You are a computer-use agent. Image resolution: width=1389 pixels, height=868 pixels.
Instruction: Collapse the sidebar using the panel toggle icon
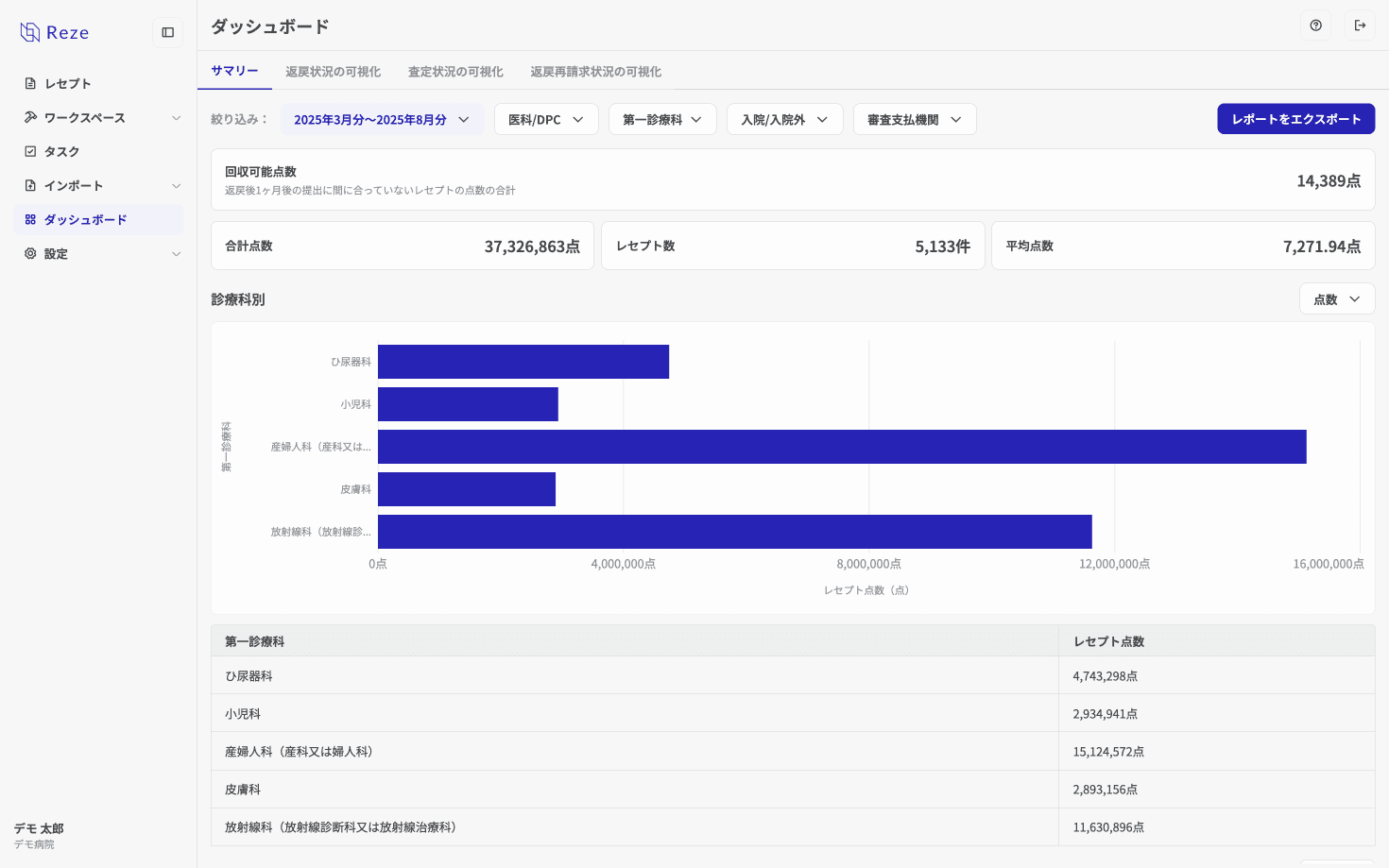pos(167,32)
